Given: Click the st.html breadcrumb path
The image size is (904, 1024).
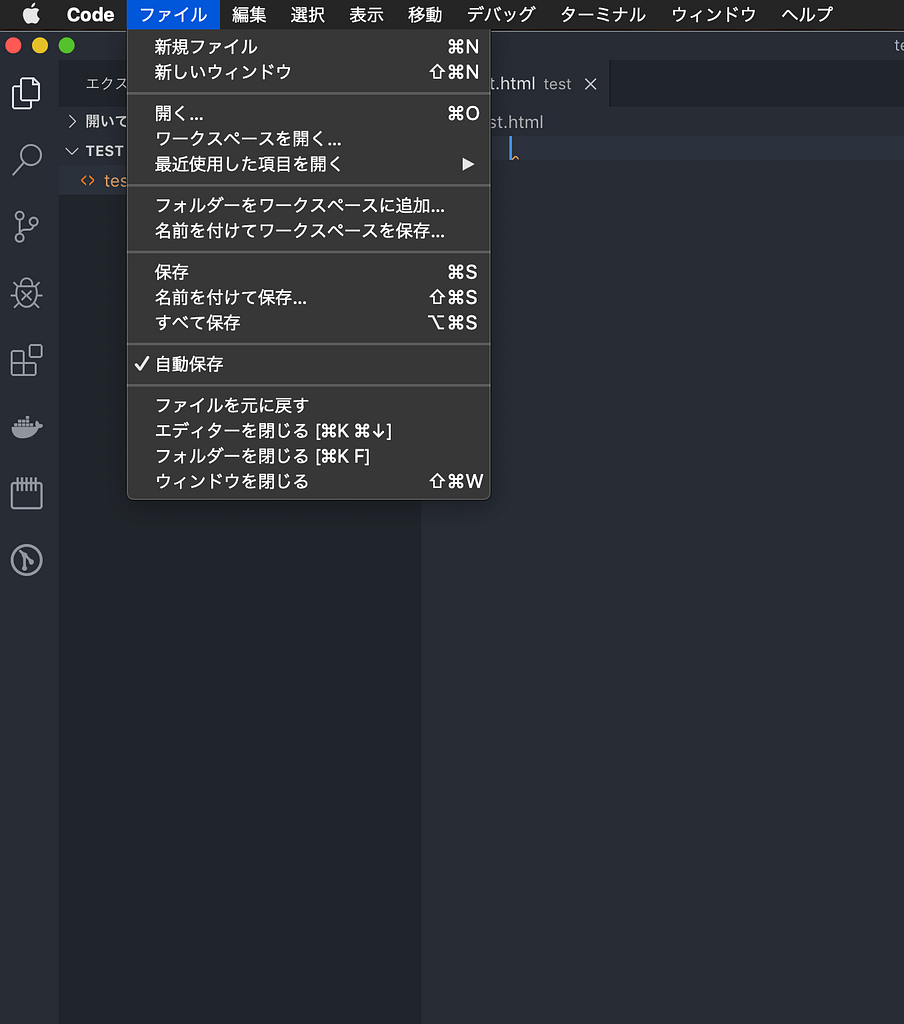Looking at the screenshot, I should coord(516,122).
